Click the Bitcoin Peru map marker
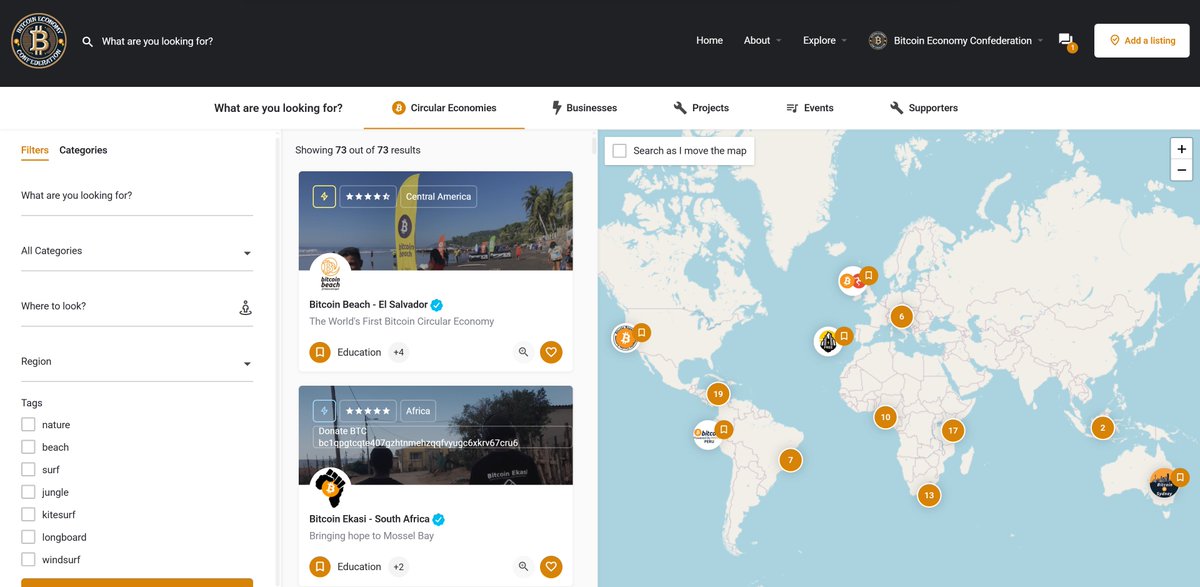This screenshot has height=587, width=1200. tap(708, 434)
